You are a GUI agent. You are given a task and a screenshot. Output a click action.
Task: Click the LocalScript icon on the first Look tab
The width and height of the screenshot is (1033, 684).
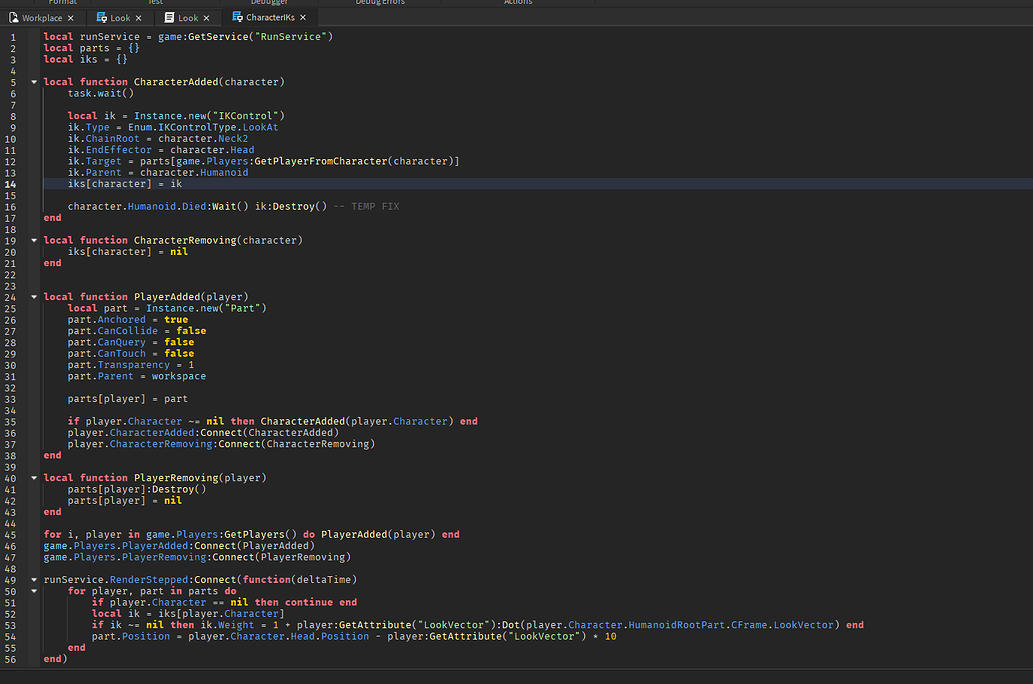[x=100, y=17]
